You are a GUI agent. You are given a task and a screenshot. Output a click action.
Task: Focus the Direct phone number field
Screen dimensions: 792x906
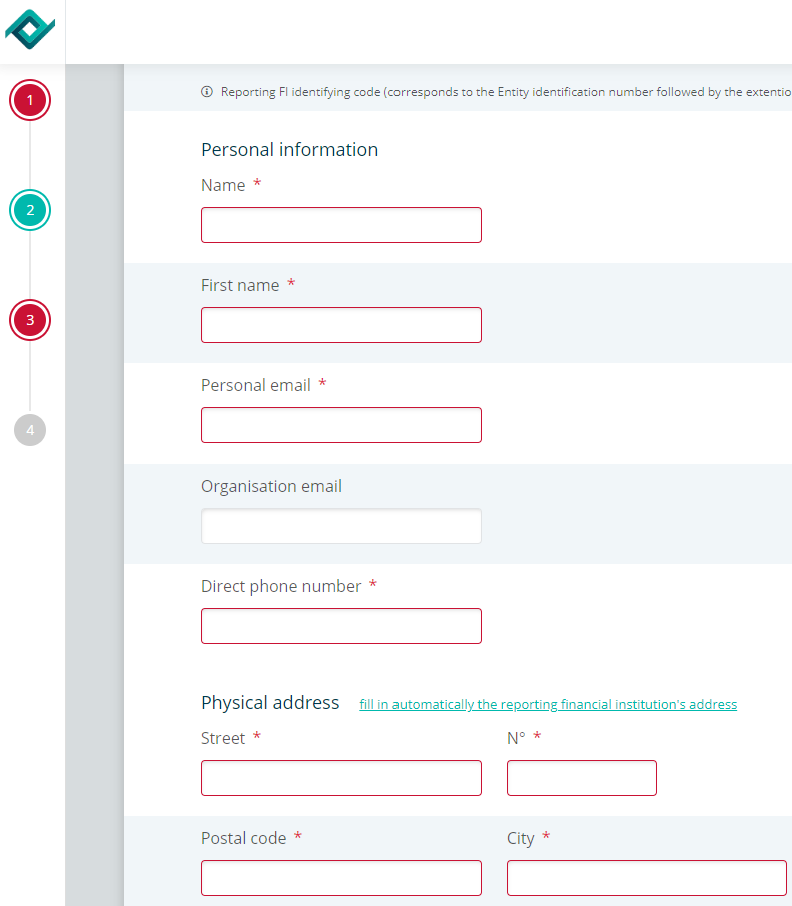(x=341, y=626)
